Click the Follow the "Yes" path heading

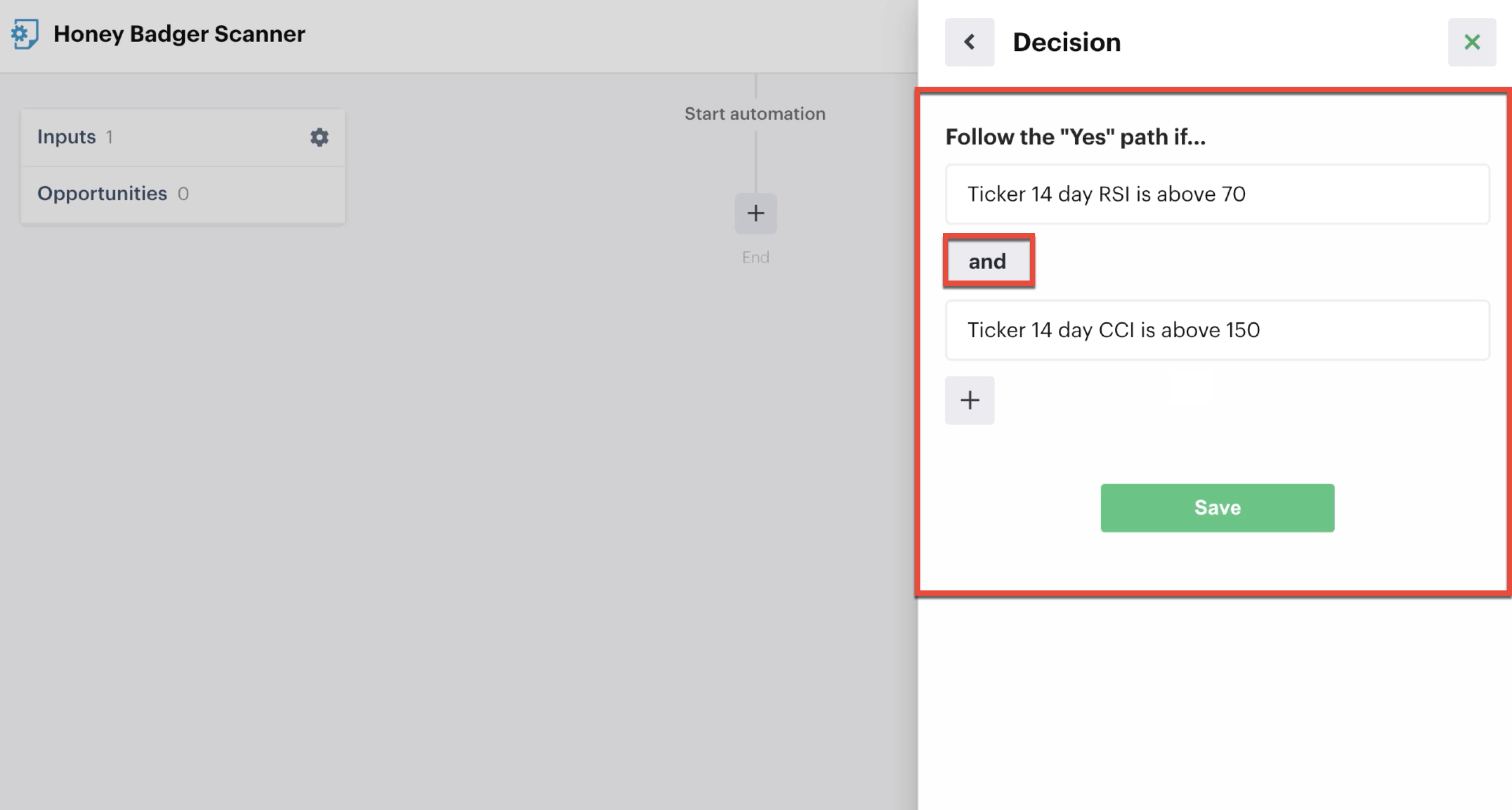(x=1075, y=137)
